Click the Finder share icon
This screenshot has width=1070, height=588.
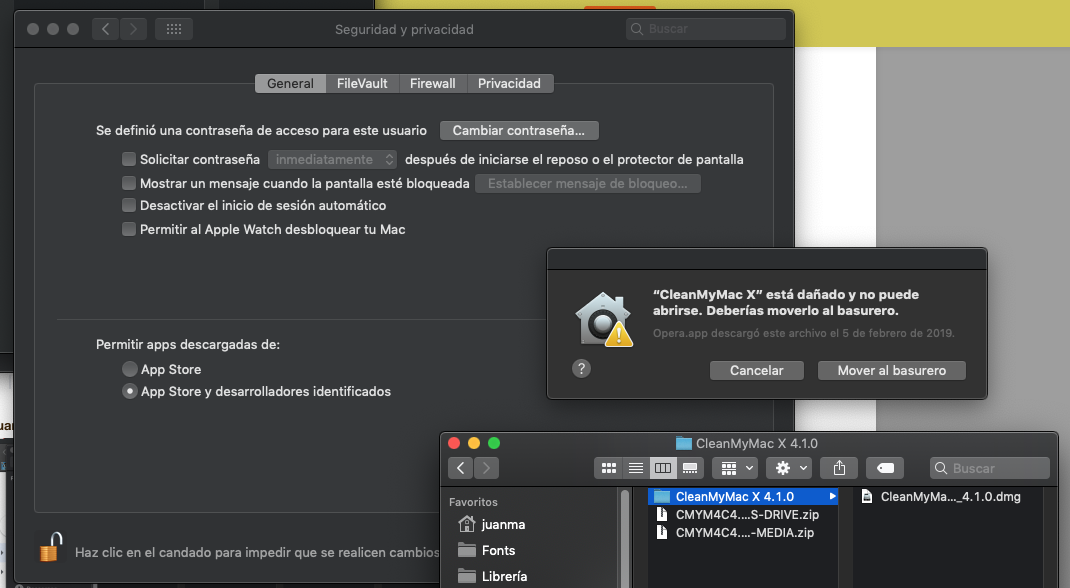(x=839, y=468)
